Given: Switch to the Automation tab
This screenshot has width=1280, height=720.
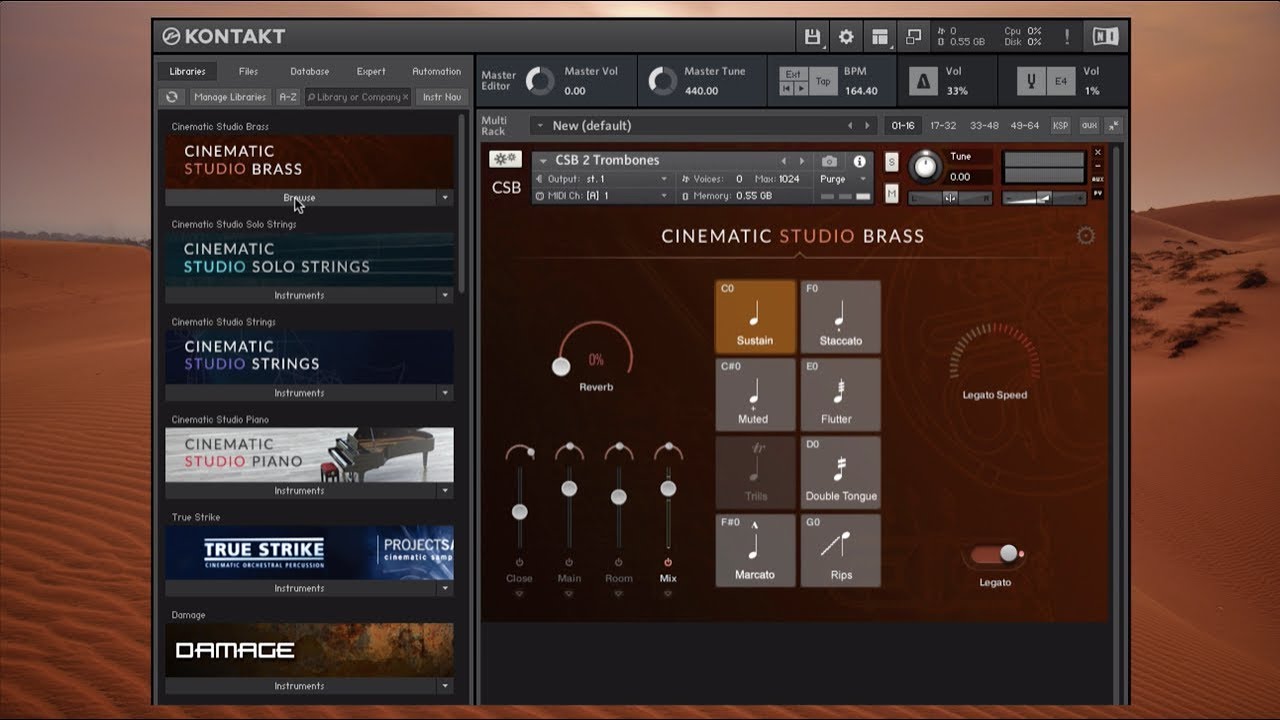Looking at the screenshot, I should (436, 71).
